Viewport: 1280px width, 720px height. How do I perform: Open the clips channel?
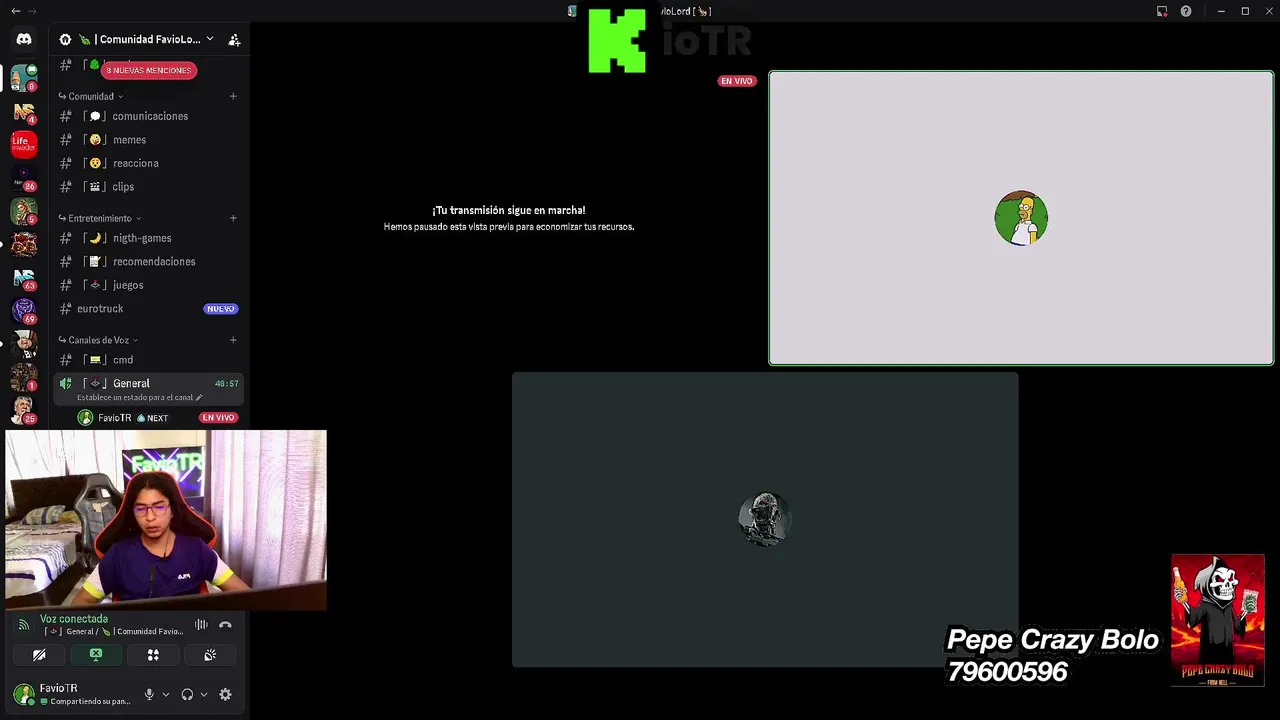click(x=150, y=187)
